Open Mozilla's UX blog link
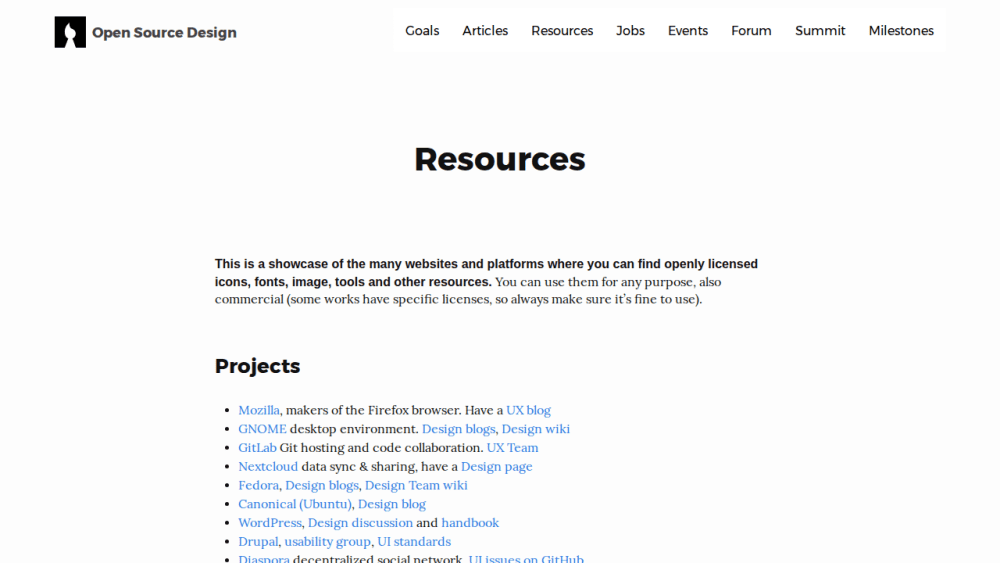 (528, 410)
